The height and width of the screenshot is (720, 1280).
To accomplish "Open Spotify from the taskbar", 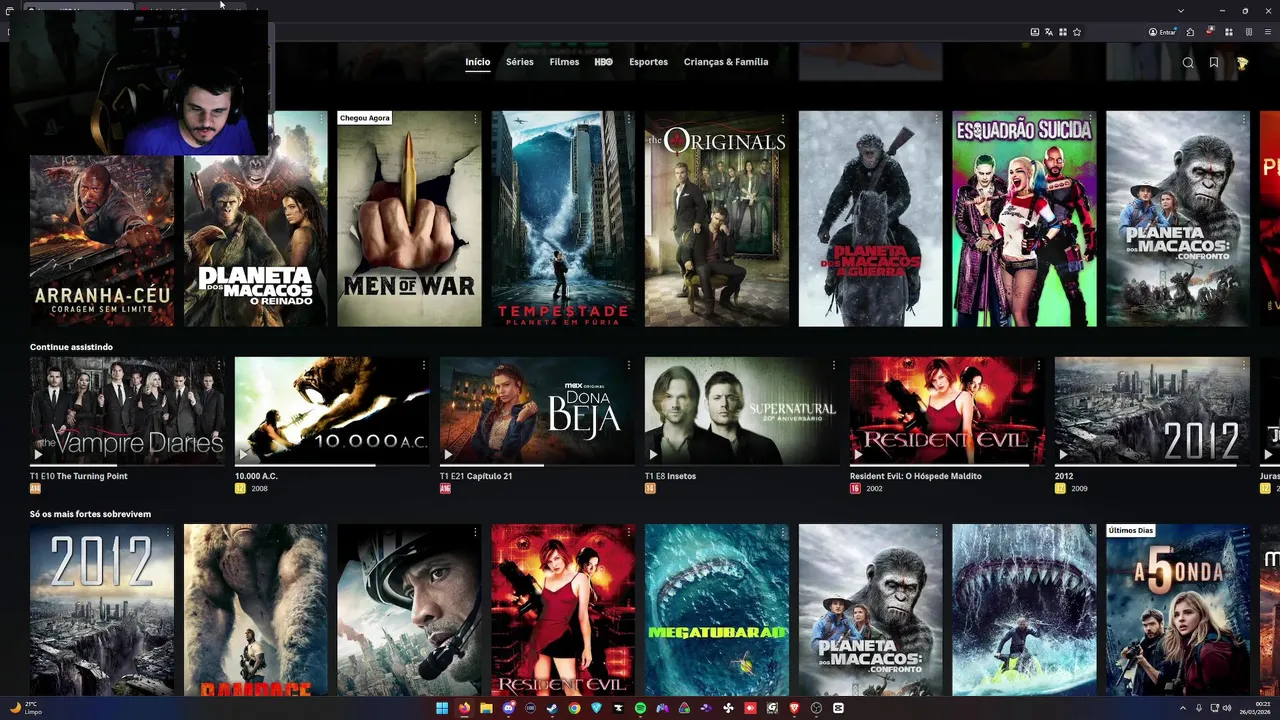I will point(640,708).
